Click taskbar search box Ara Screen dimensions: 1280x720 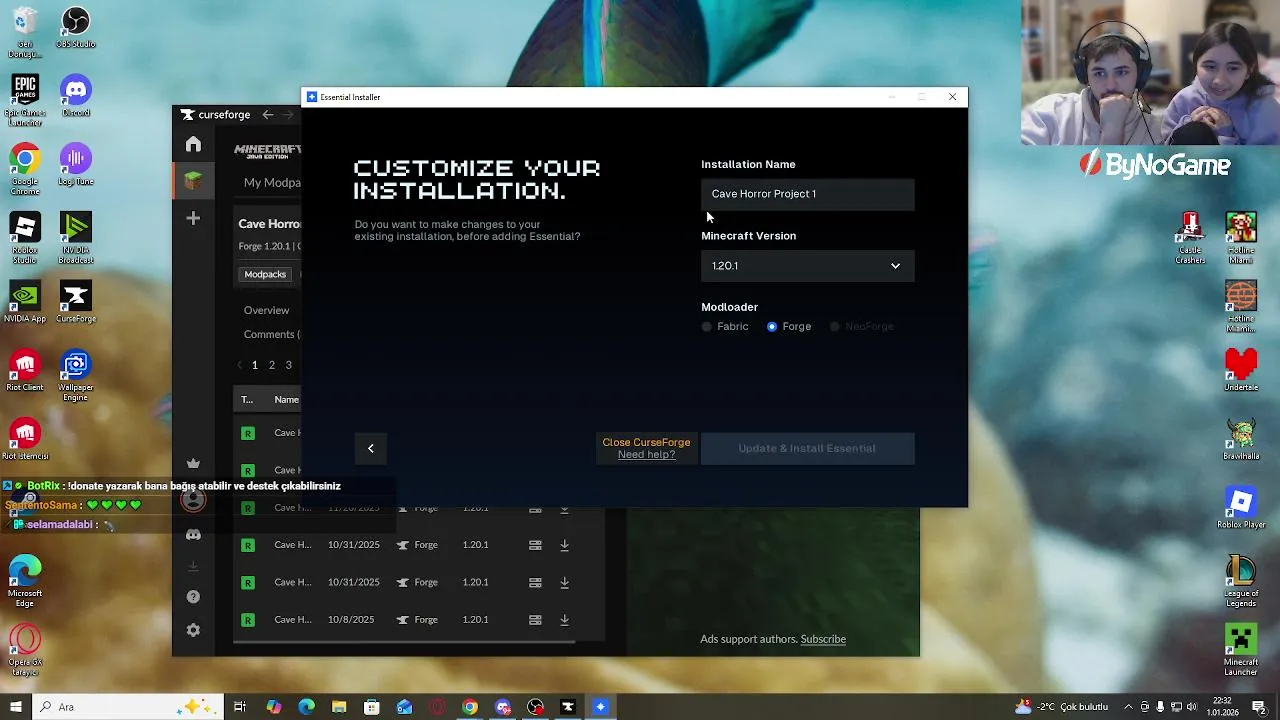130,707
